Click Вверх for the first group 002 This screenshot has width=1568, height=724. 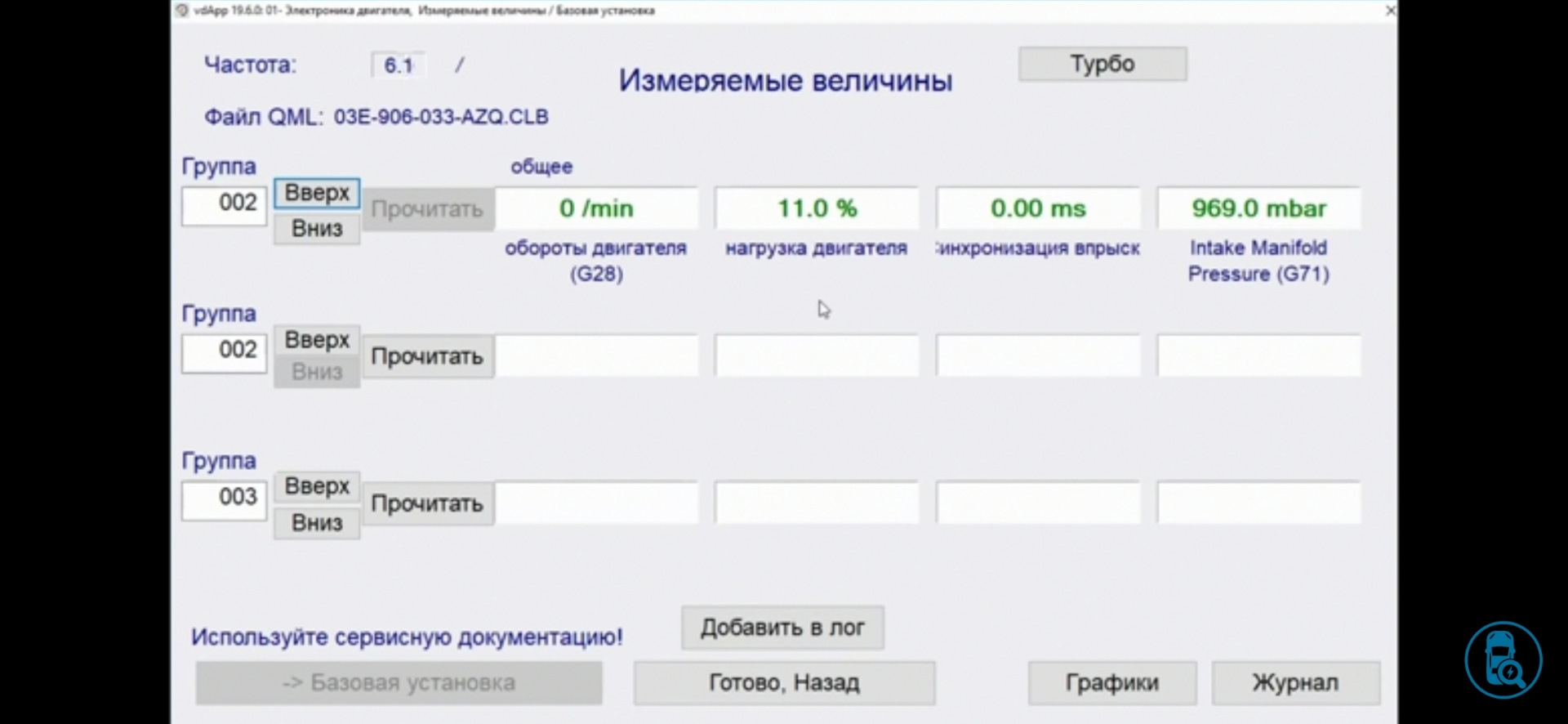pyautogui.click(x=317, y=193)
